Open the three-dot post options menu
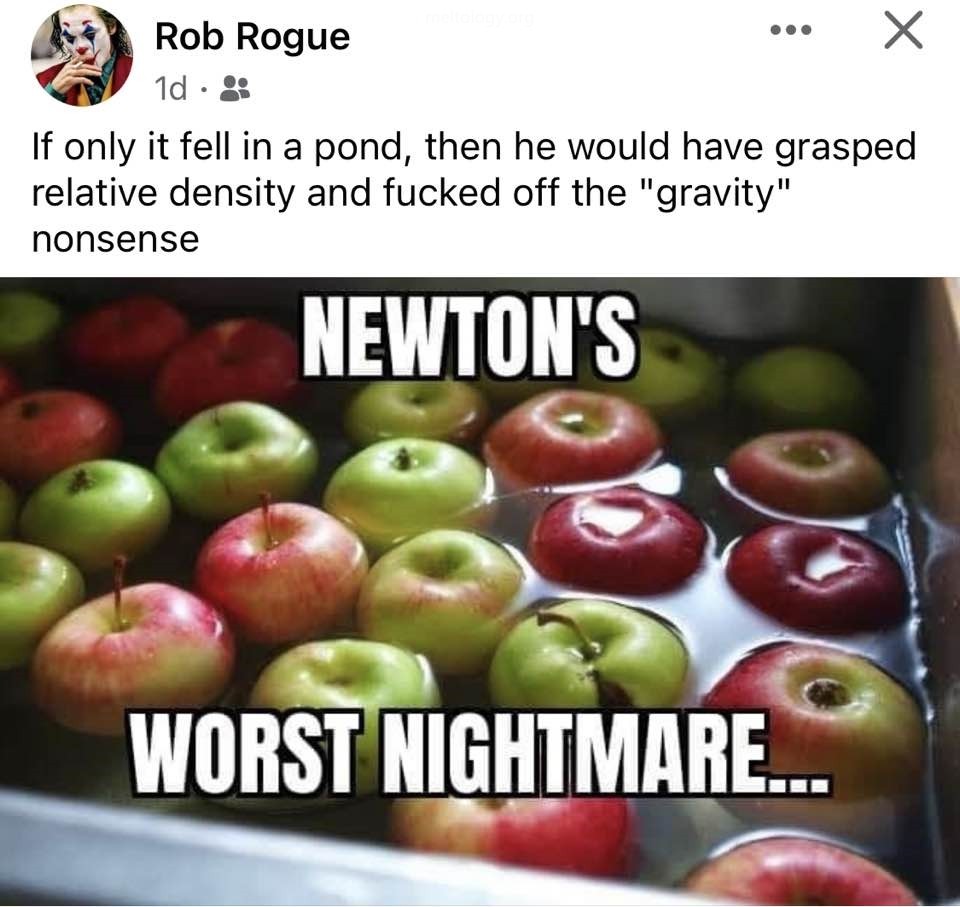 pos(791,29)
